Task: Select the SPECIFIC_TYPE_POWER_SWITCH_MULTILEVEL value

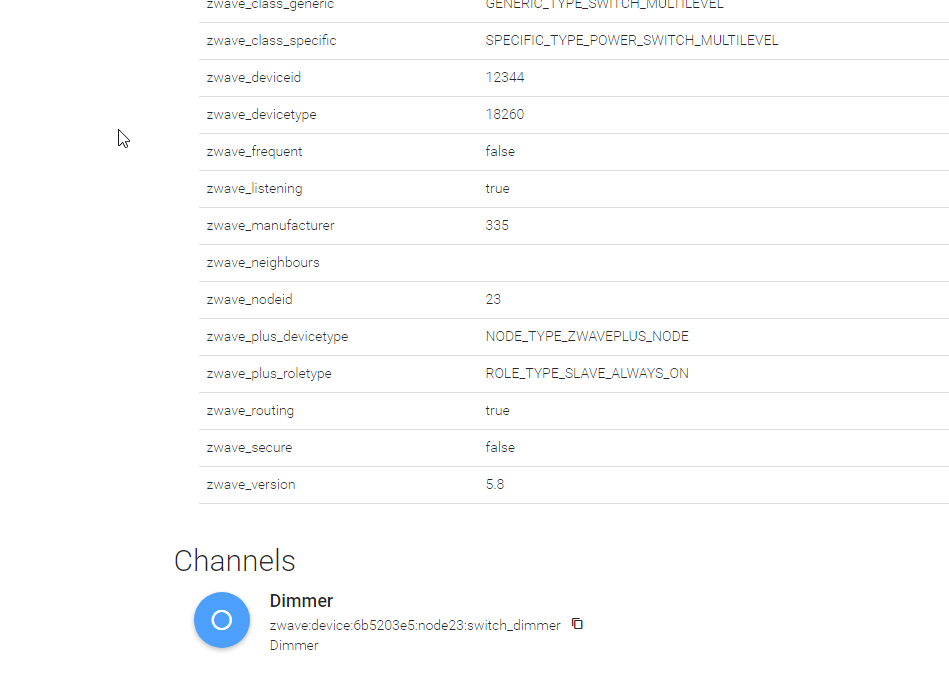Action: click(632, 41)
